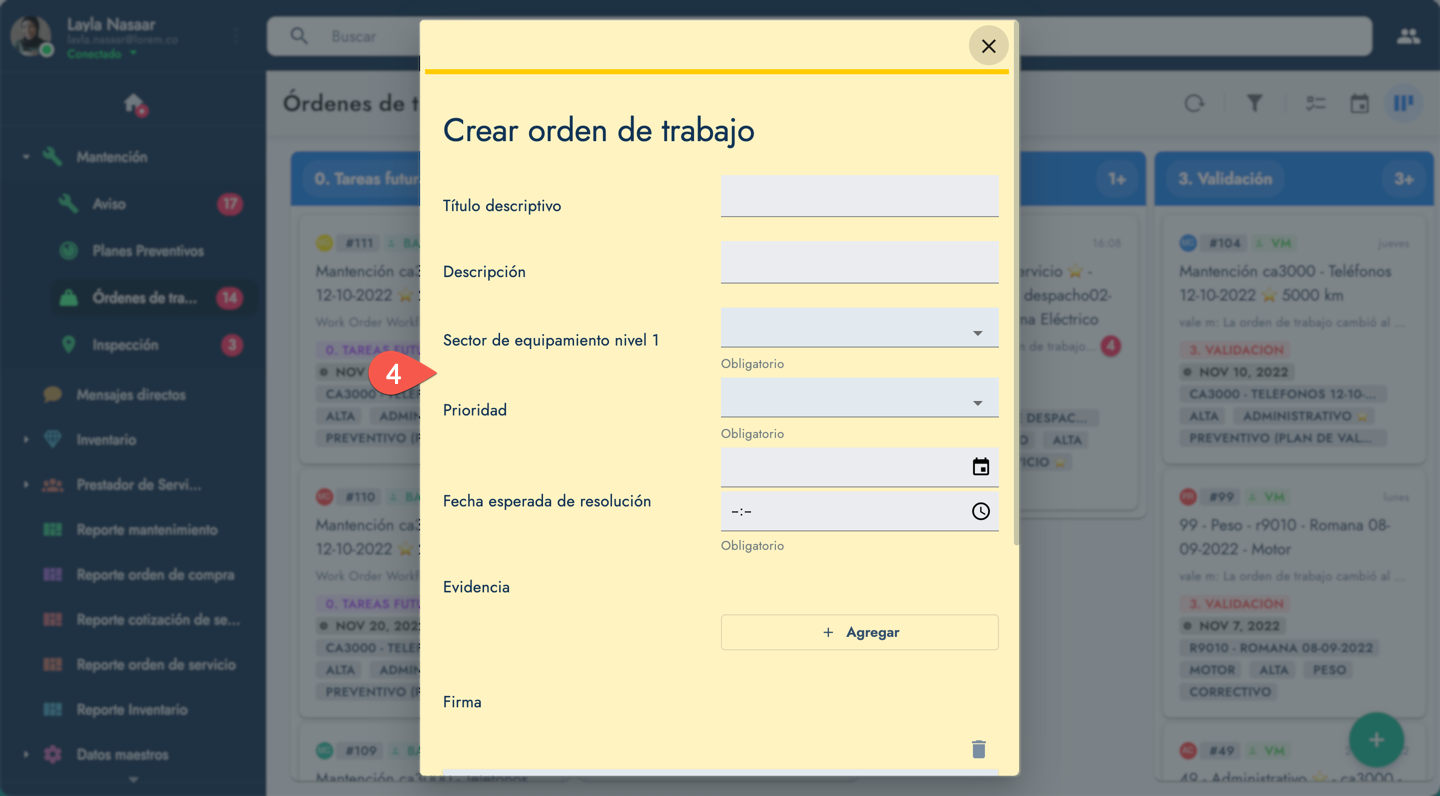This screenshot has height=796, width=1440.
Task: Click the red 17 badge on Aviso
Action: (230, 204)
